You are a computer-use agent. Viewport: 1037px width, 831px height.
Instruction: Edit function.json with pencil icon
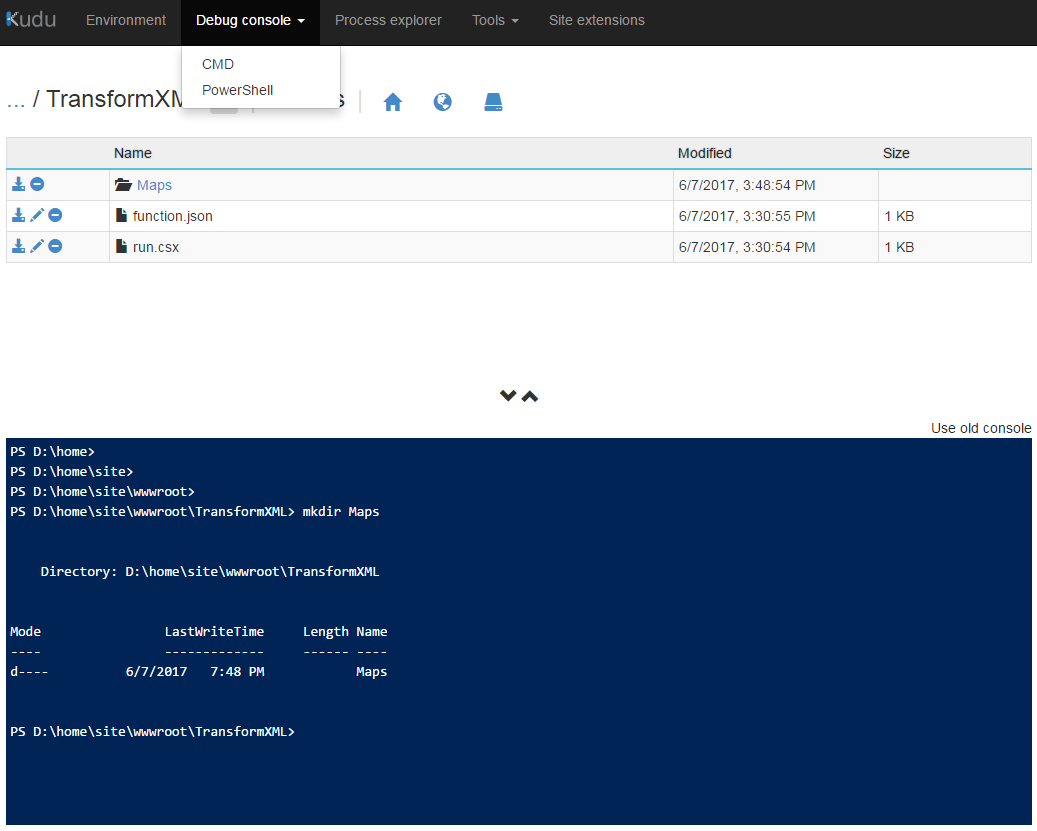37,216
